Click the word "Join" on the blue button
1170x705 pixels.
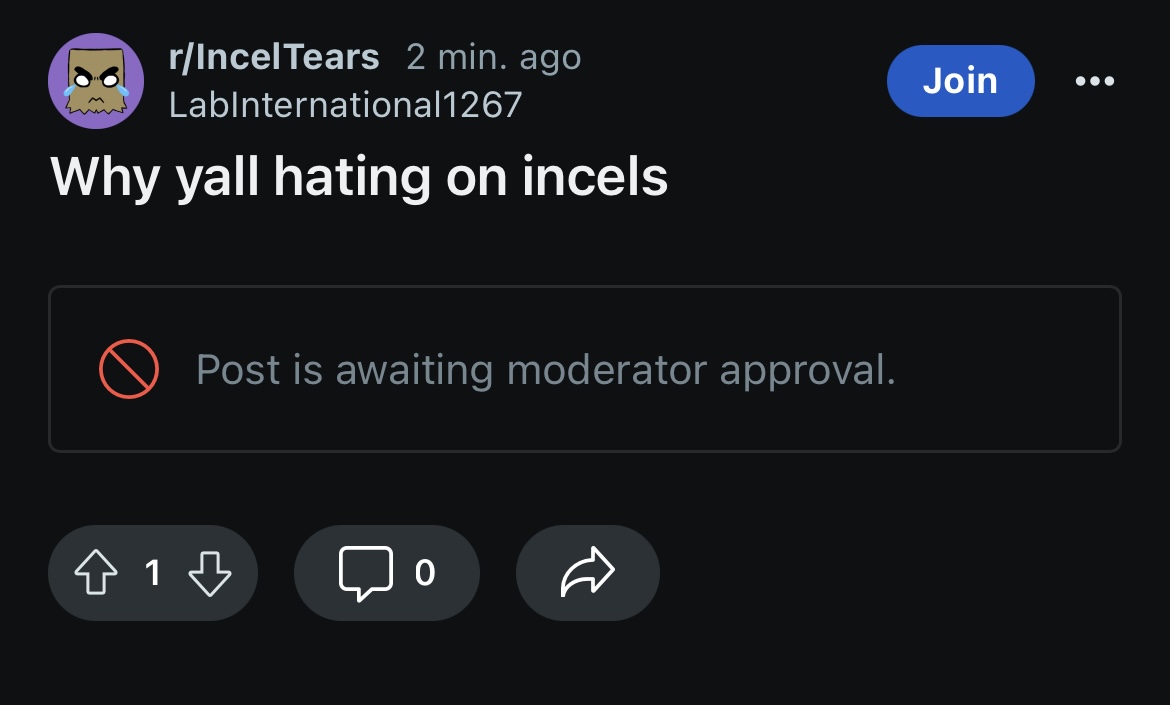(960, 81)
